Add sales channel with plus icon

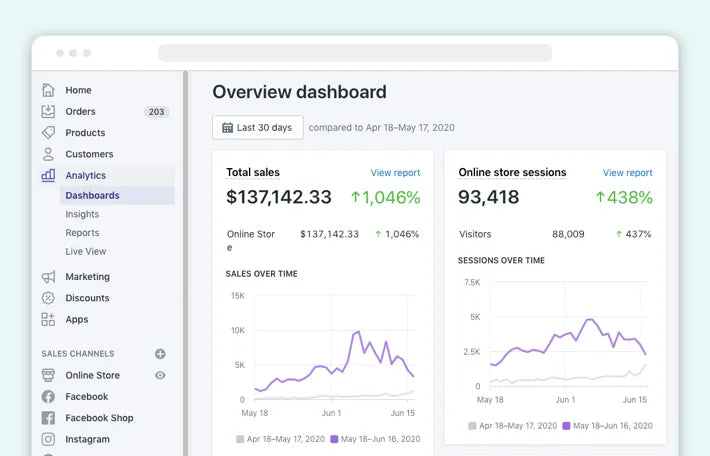(x=160, y=354)
